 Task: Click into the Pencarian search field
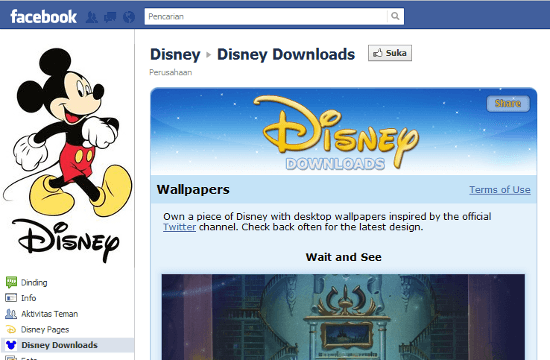(266, 16)
